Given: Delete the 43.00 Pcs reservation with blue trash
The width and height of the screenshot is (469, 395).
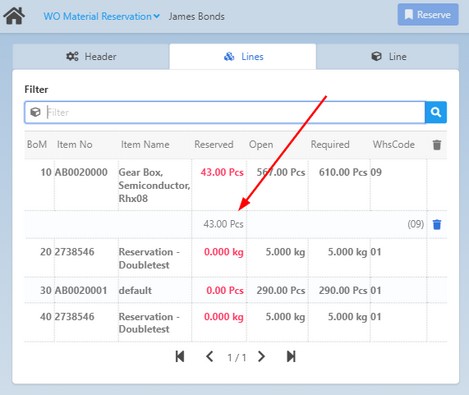Looking at the screenshot, I should (437, 225).
